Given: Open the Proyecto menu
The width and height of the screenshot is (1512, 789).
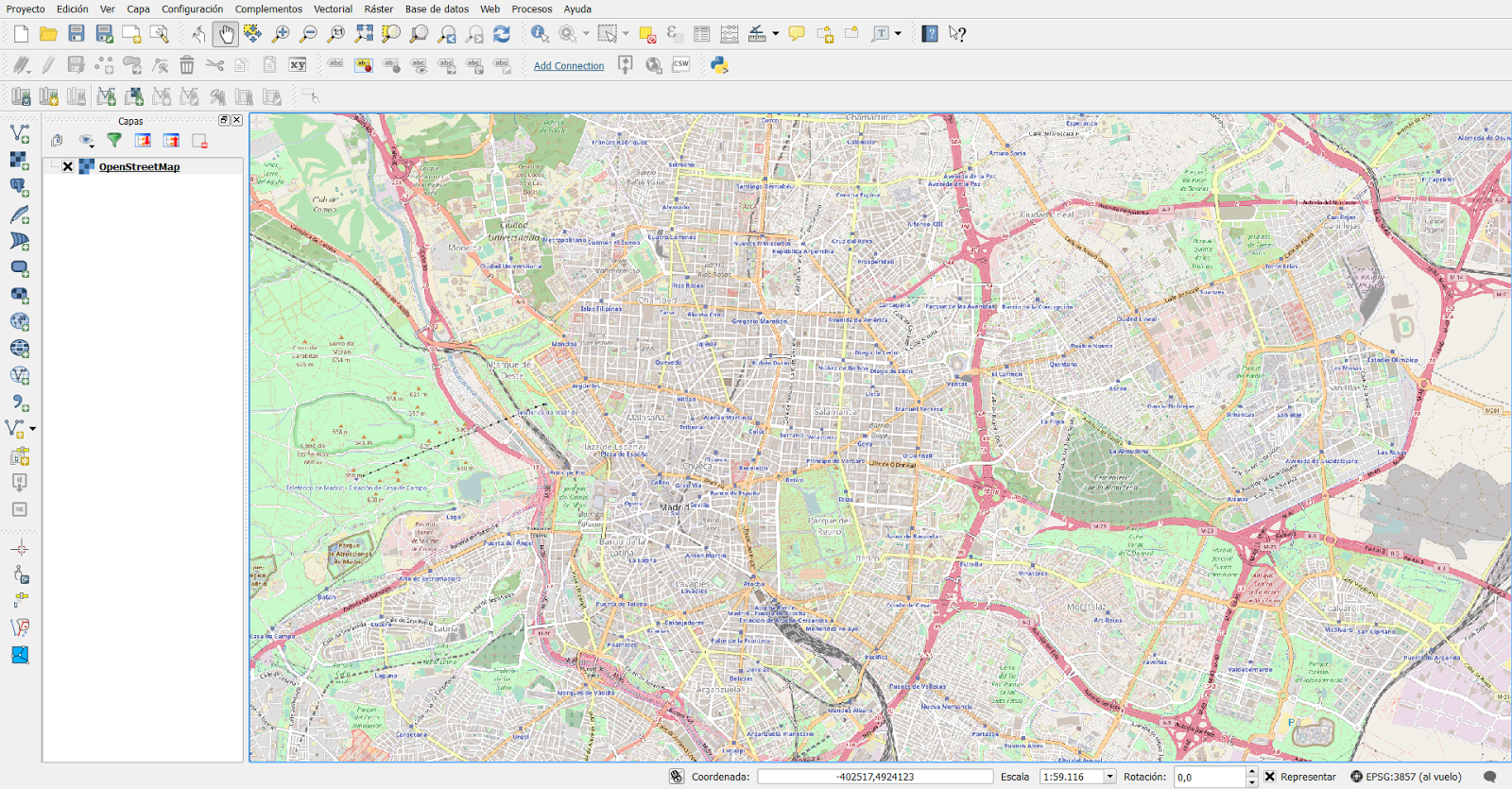Looking at the screenshot, I should click(x=26, y=9).
